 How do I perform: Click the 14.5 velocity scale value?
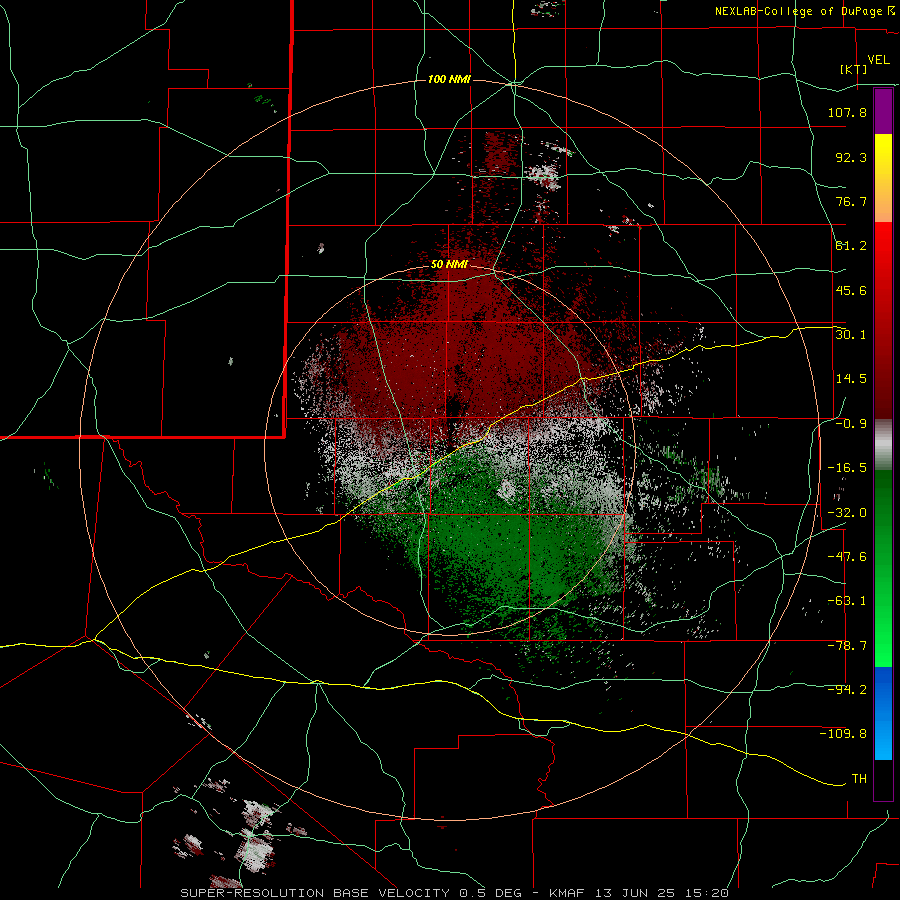(x=851, y=379)
